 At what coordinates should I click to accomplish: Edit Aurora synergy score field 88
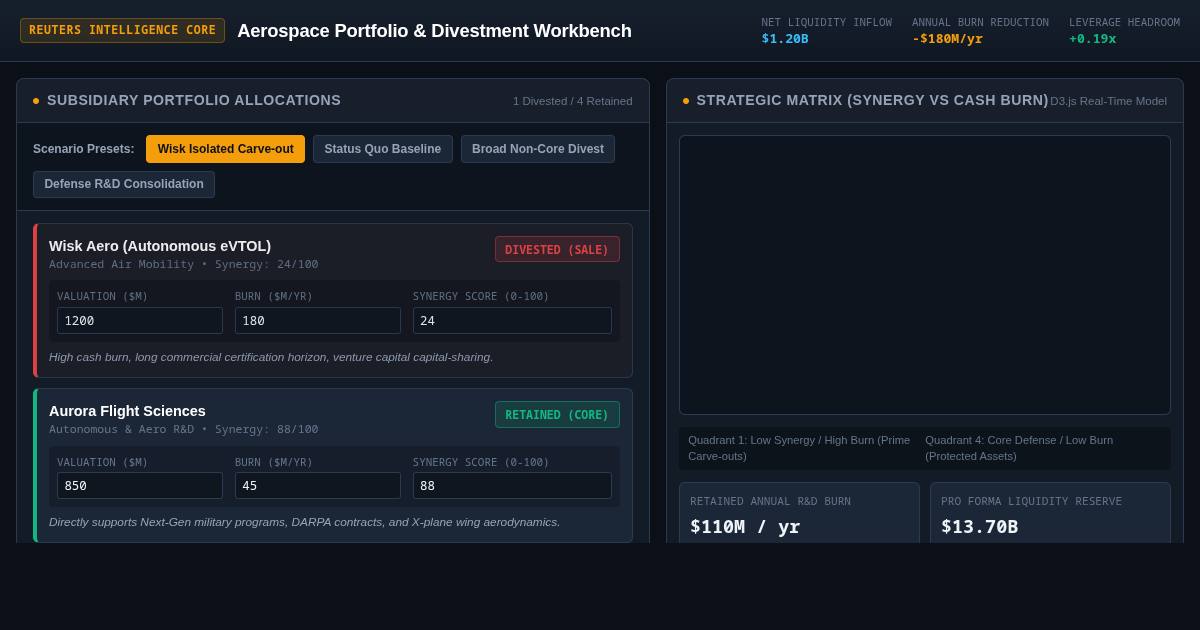(x=512, y=485)
